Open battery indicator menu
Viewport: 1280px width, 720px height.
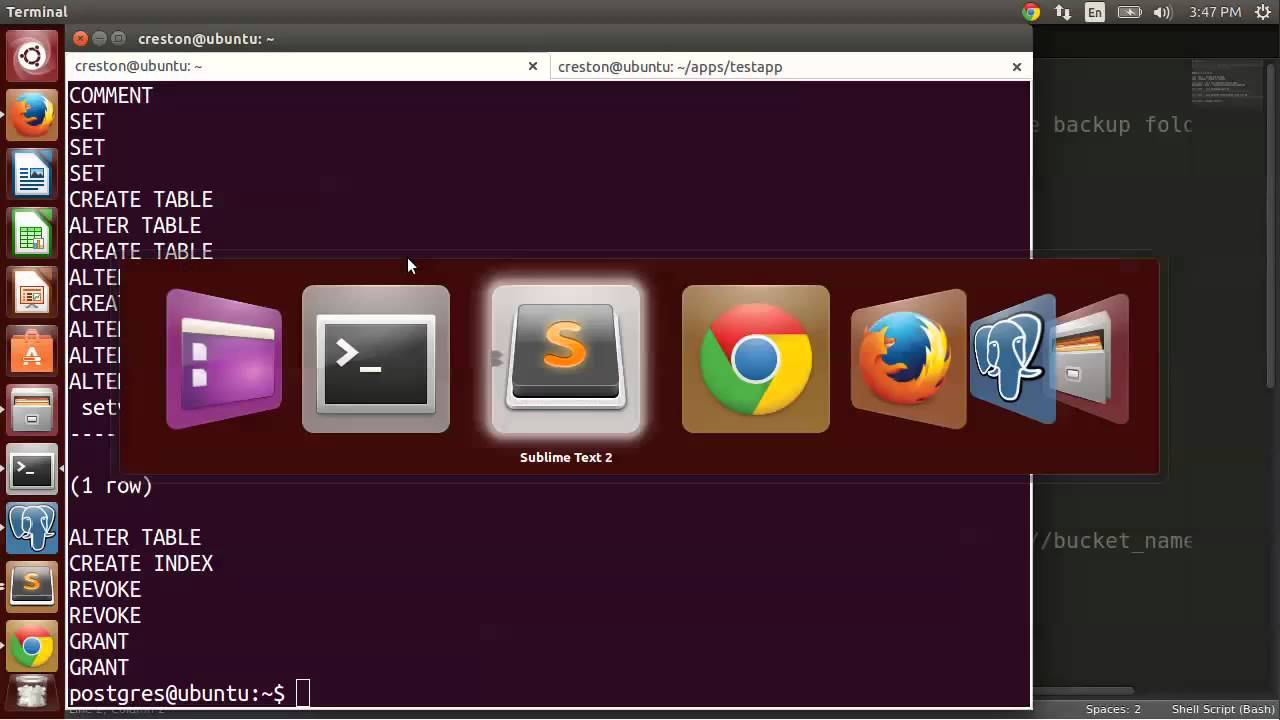tap(1129, 12)
